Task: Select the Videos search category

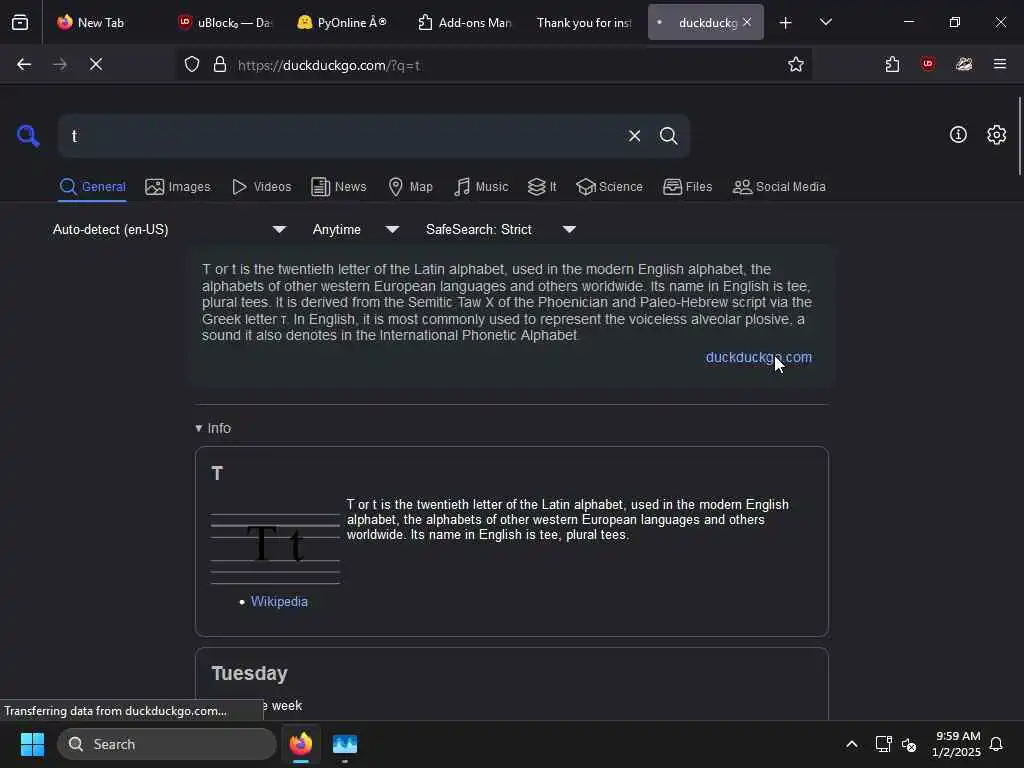Action: coord(261,187)
